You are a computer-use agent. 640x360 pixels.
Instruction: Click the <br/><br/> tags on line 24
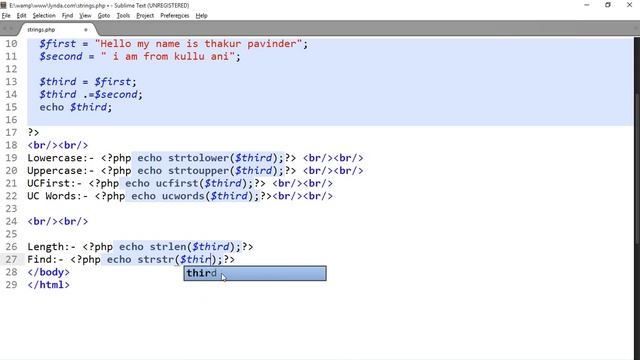[x=58, y=221]
